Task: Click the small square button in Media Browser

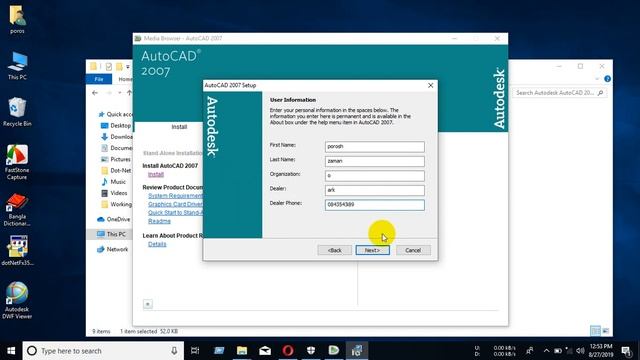Action: (x=148, y=304)
